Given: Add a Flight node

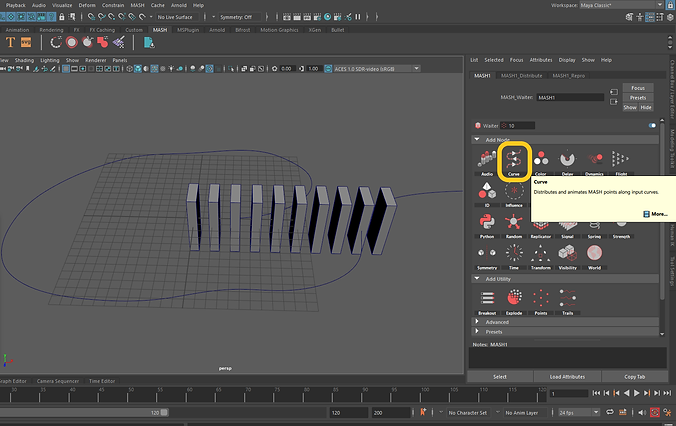Looking at the screenshot, I should click(621, 162).
